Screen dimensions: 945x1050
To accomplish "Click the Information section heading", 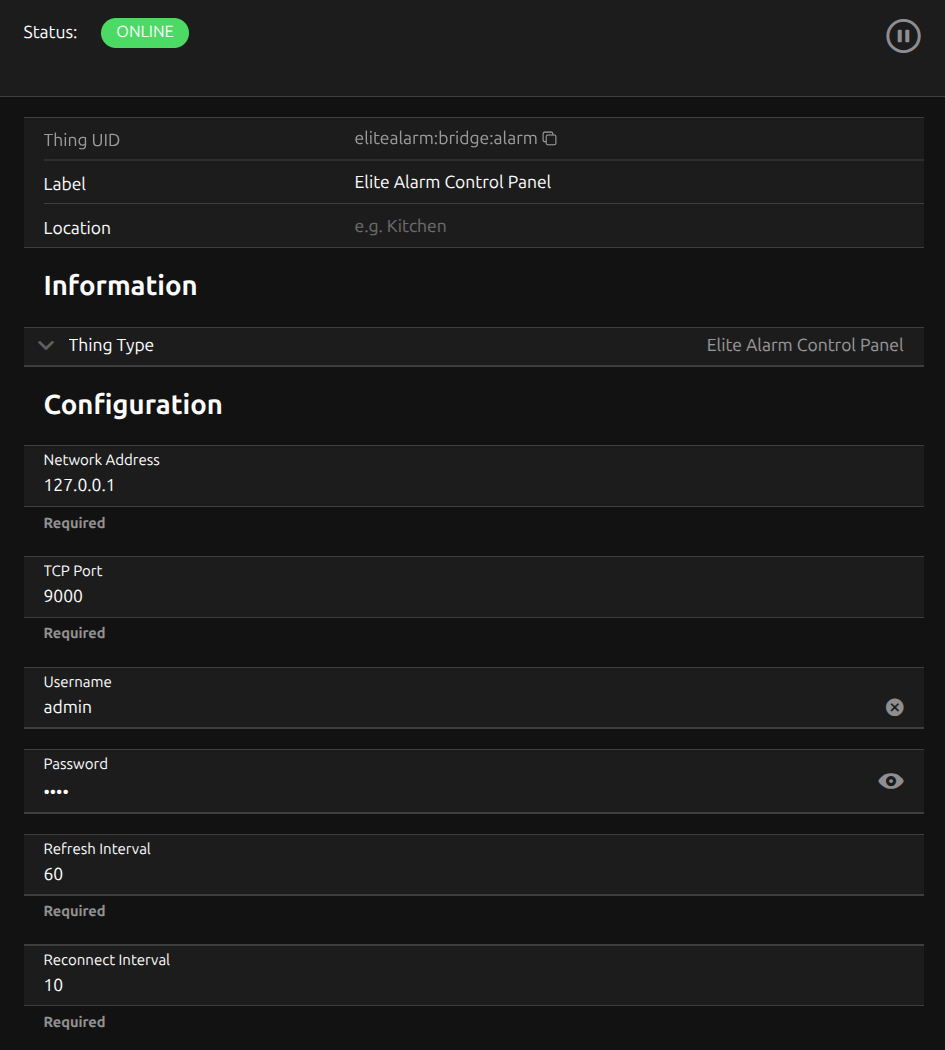I will 120,286.
